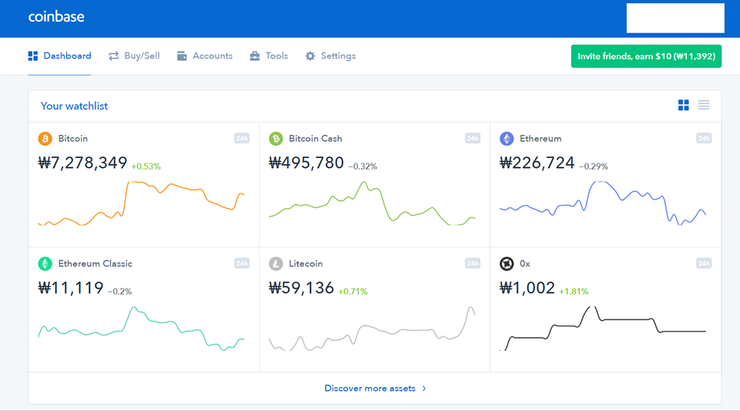Click Bitcoin price ₩7,278,349
Screen dimensions: 740x411
pos(83,163)
